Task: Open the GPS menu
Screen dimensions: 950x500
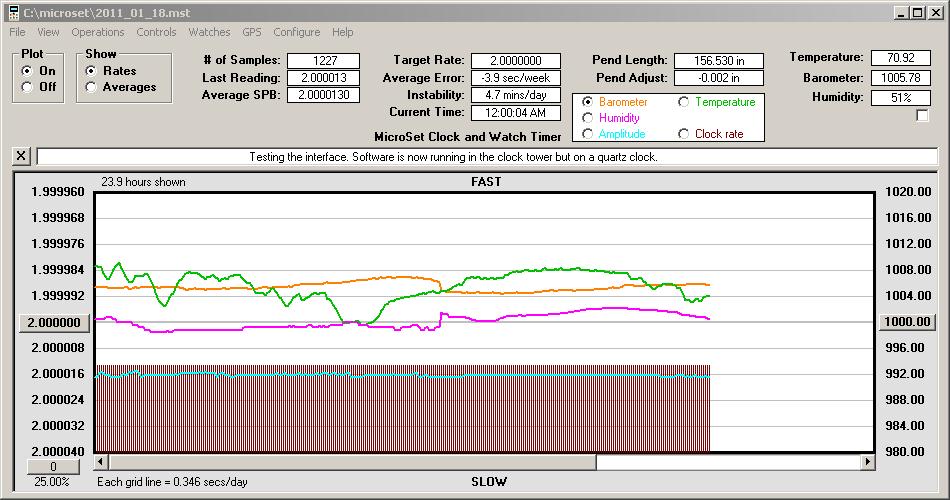Action: point(251,32)
